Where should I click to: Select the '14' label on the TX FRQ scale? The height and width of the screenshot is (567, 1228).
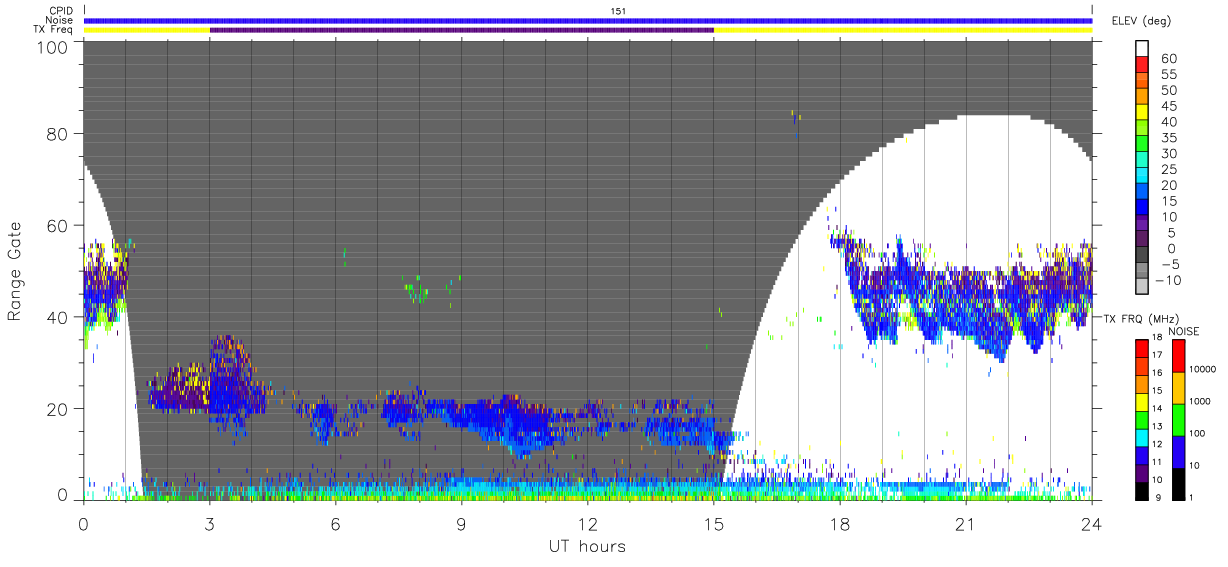(1158, 408)
